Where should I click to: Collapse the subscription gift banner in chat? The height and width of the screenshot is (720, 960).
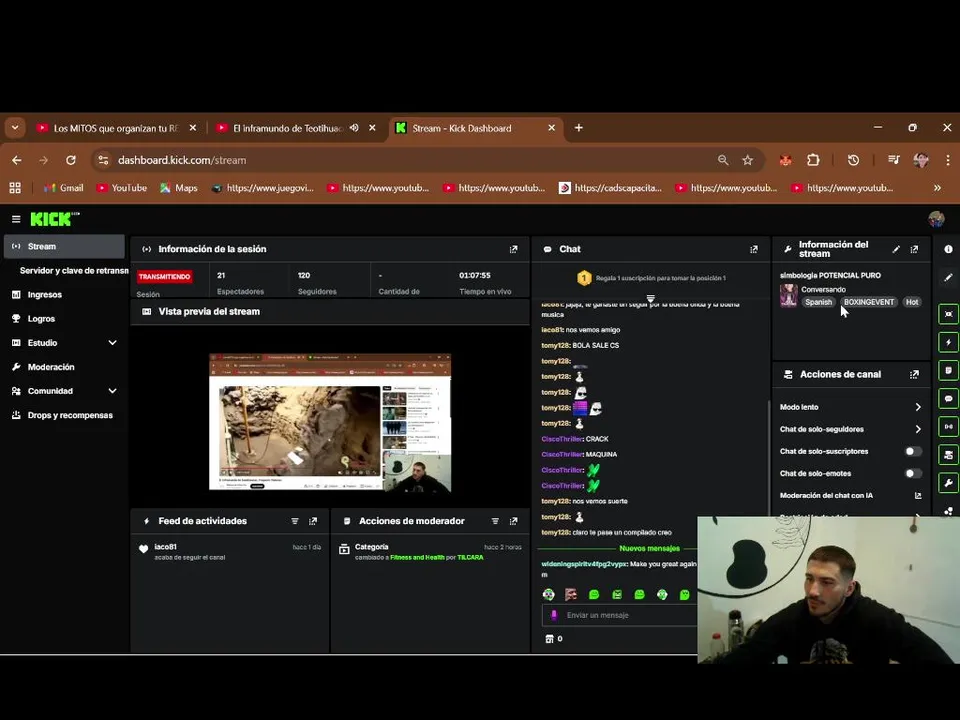click(x=650, y=298)
